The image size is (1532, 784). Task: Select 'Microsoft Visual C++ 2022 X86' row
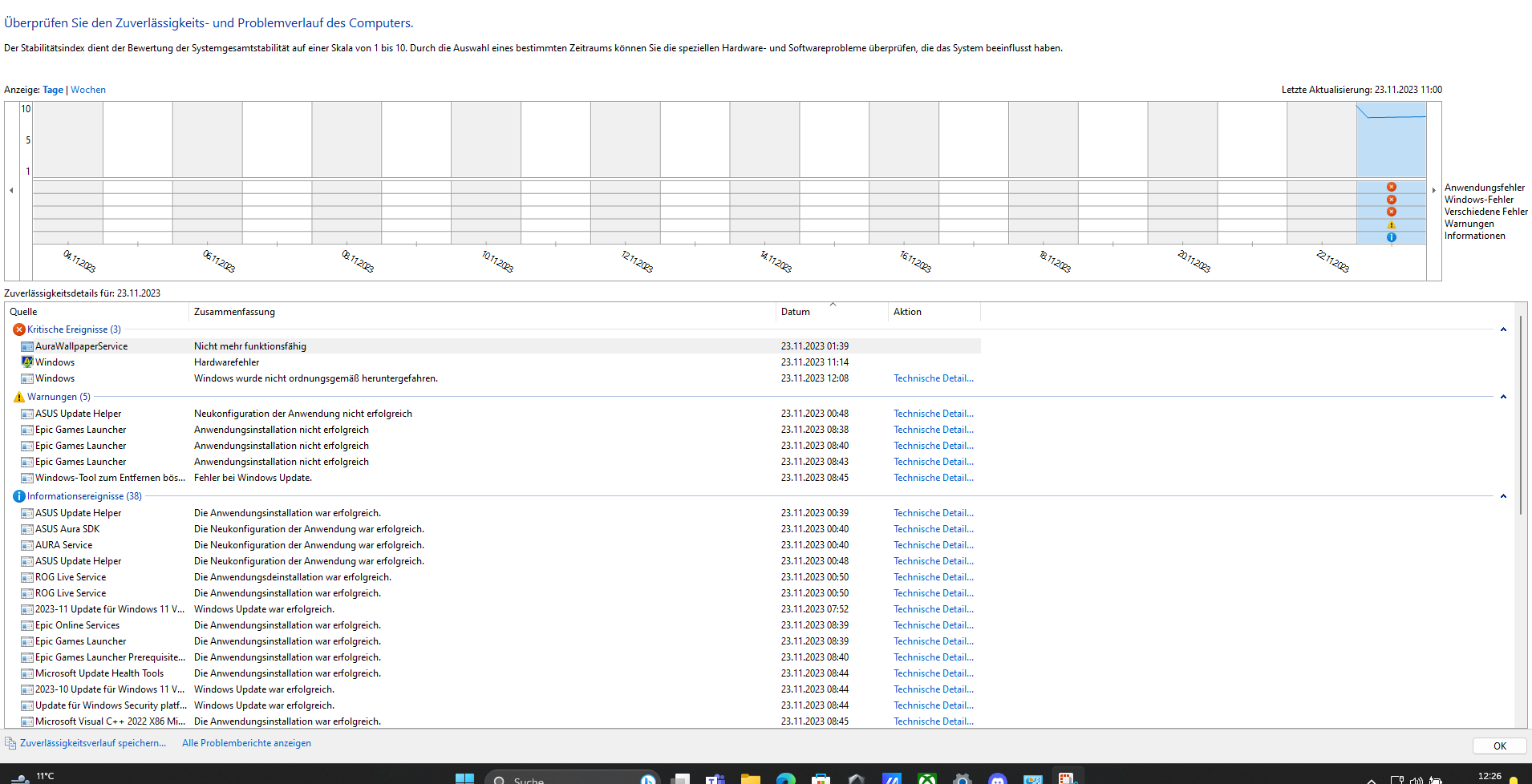click(x=493, y=721)
